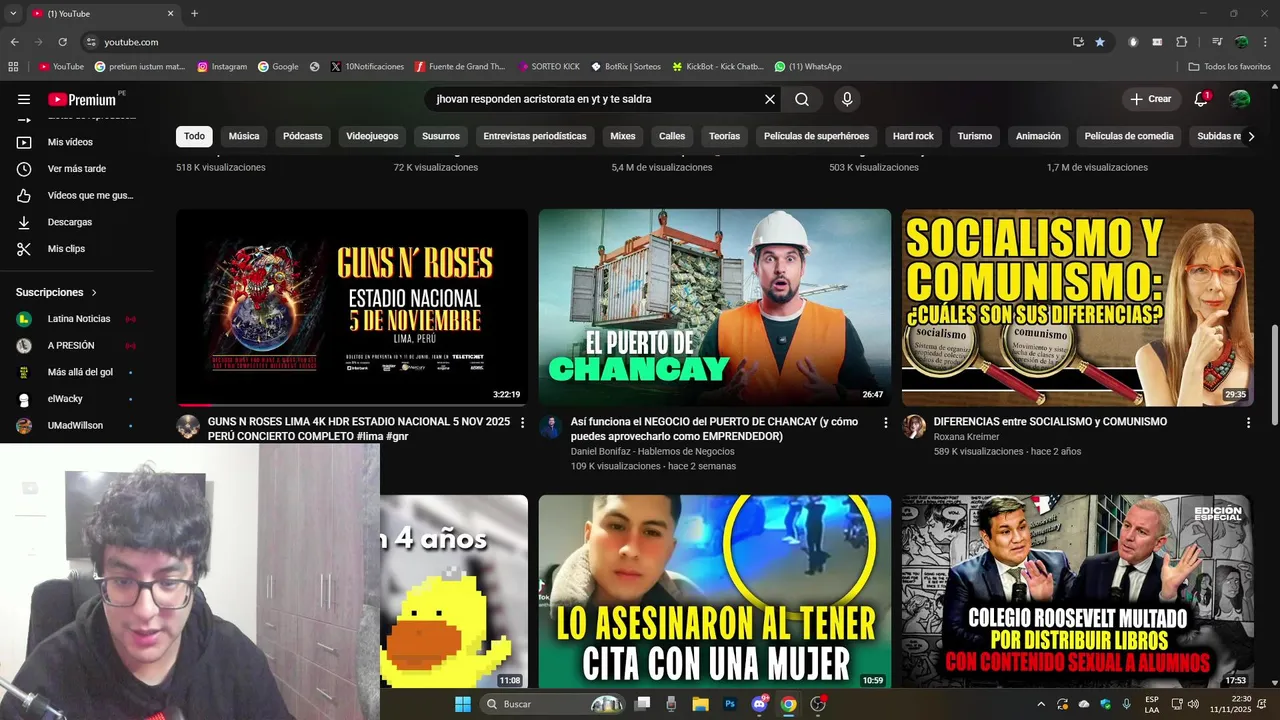Open the Windows Start menu
The image size is (1280, 720).
click(462, 704)
